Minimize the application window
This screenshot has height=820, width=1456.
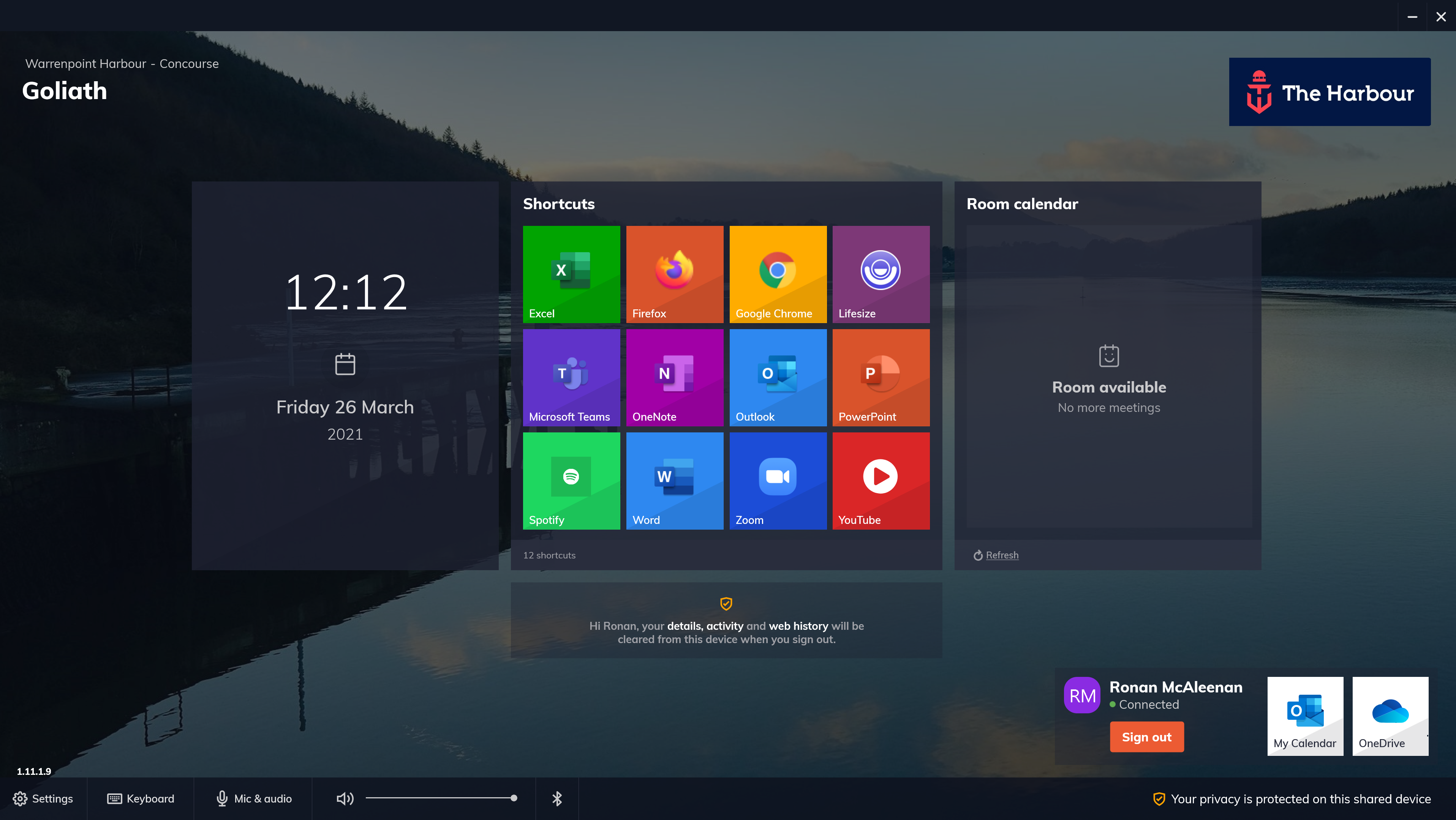[x=1412, y=16]
